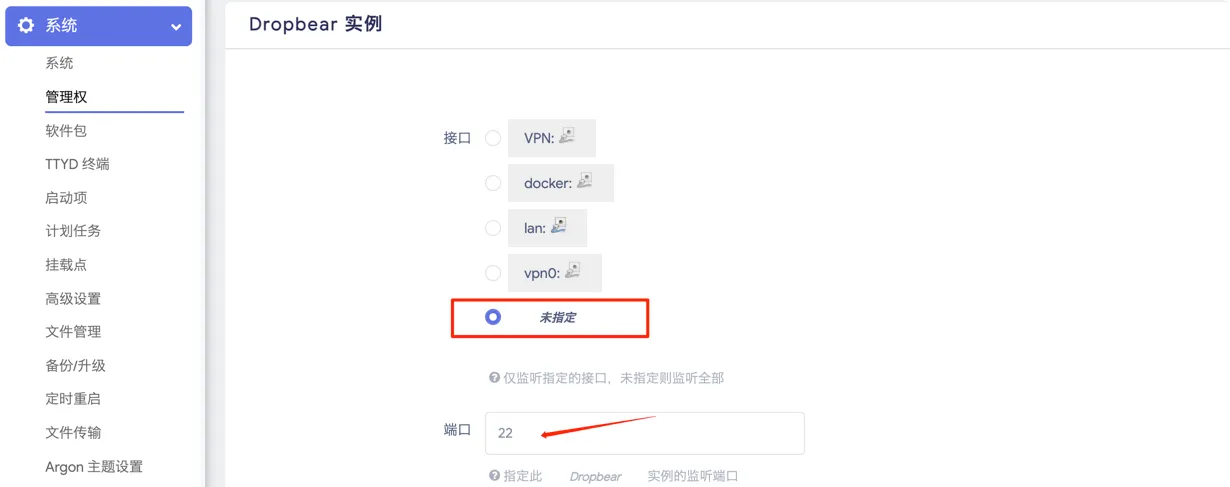Click the 端口 input field showing 22

[645, 433]
